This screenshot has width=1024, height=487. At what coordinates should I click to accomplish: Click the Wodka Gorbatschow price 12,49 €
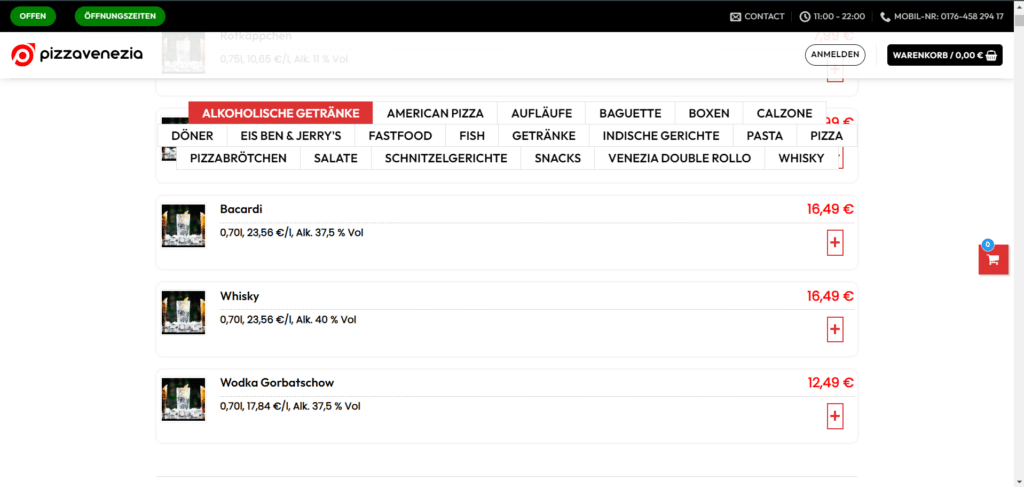tap(830, 383)
